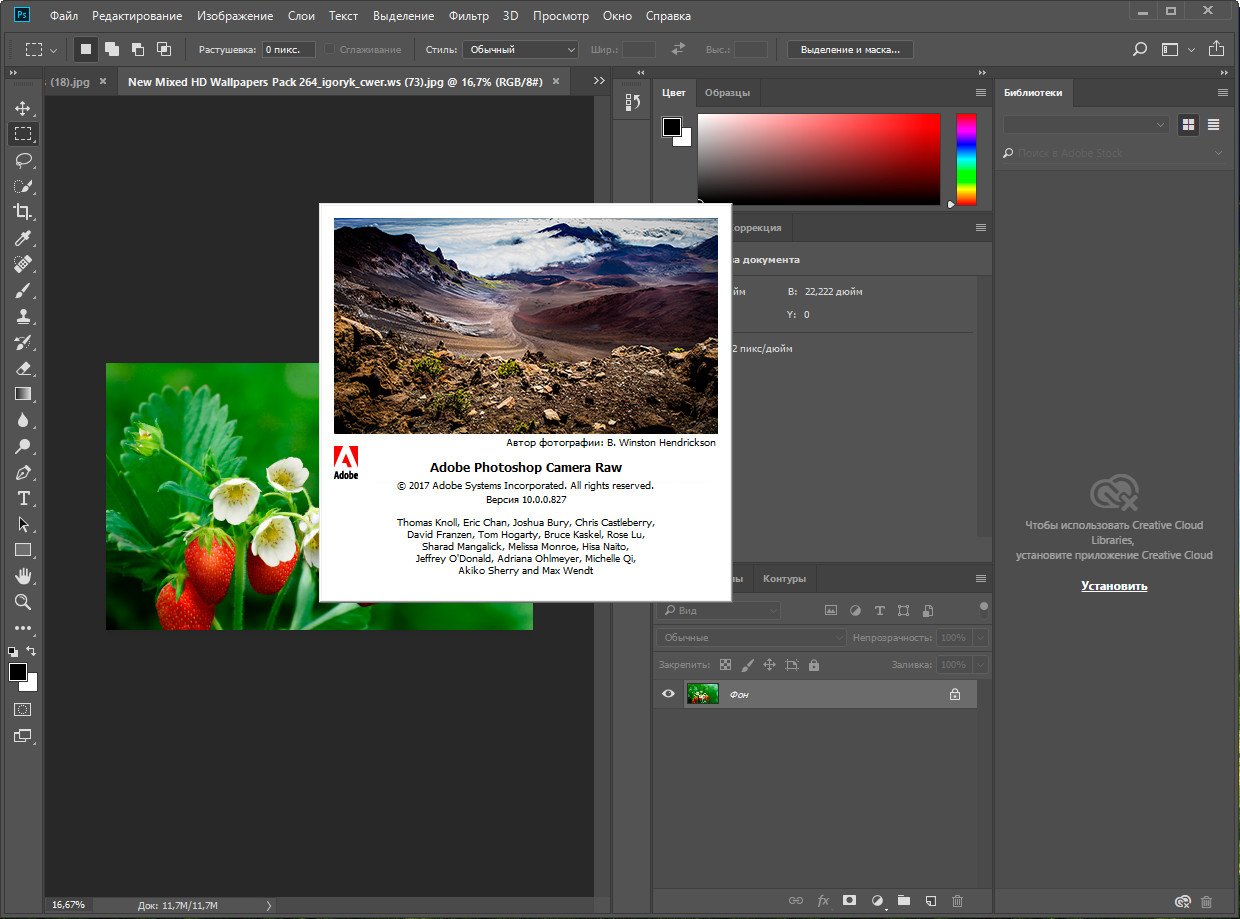
Task: Select the Horizontal Type tool
Action: (22, 498)
